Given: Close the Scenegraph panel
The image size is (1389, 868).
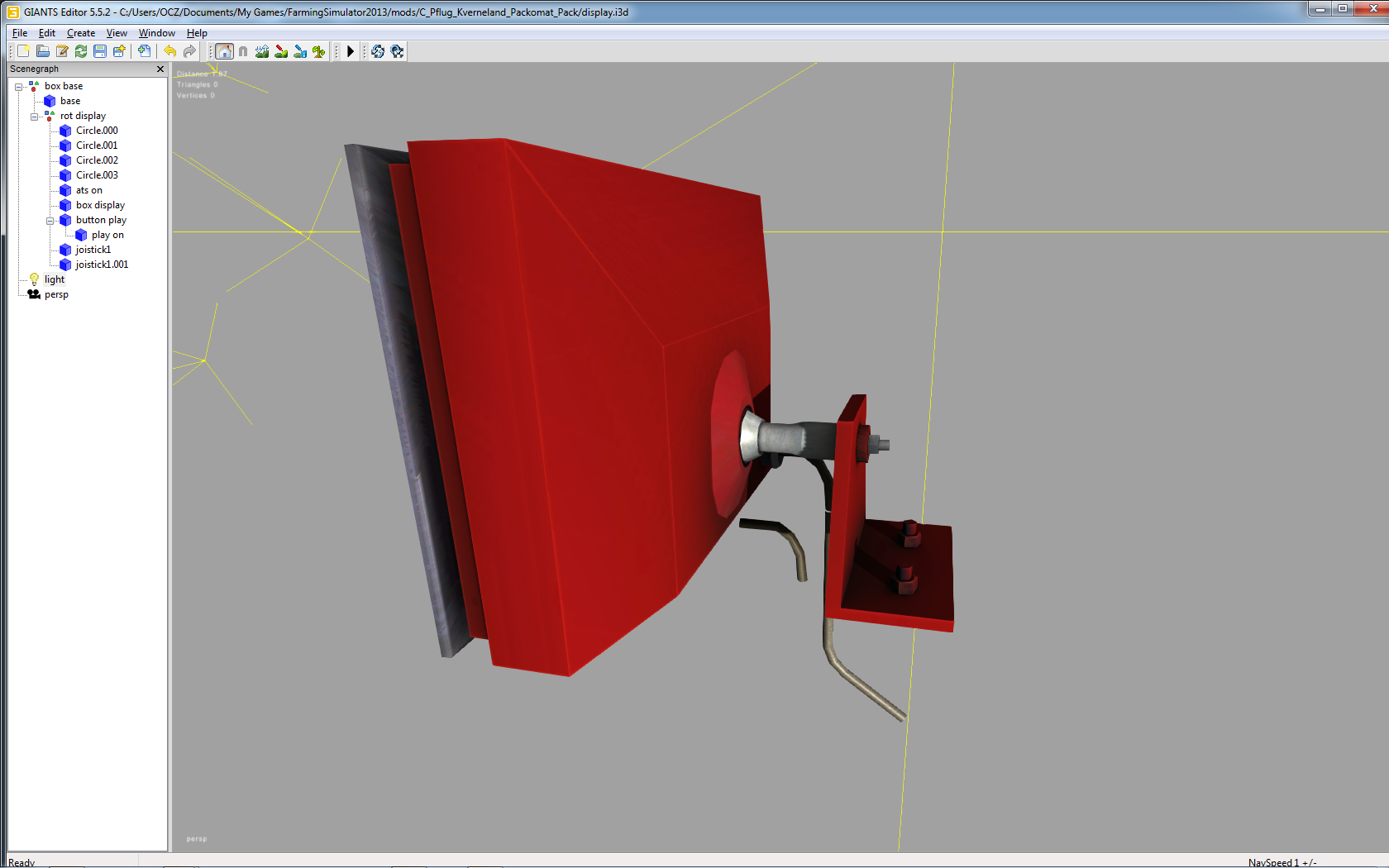Looking at the screenshot, I should click(160, 69).
